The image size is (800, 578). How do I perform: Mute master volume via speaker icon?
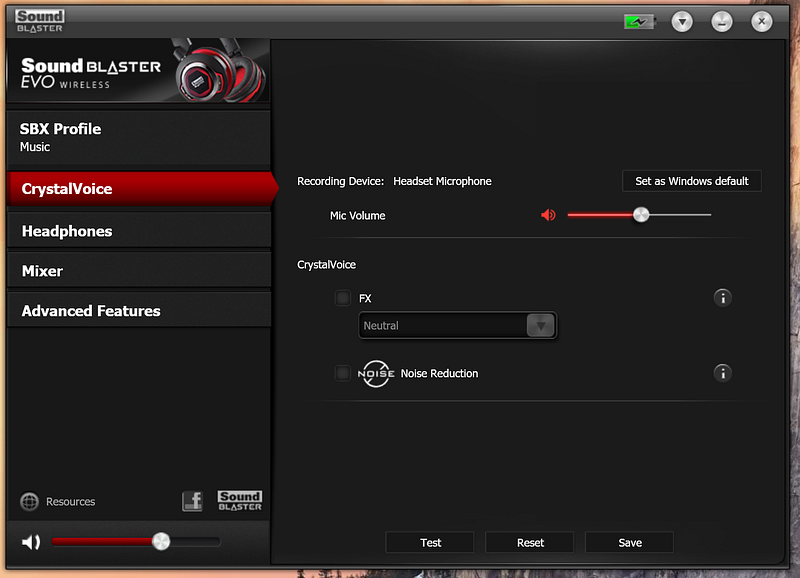(31, 542)
